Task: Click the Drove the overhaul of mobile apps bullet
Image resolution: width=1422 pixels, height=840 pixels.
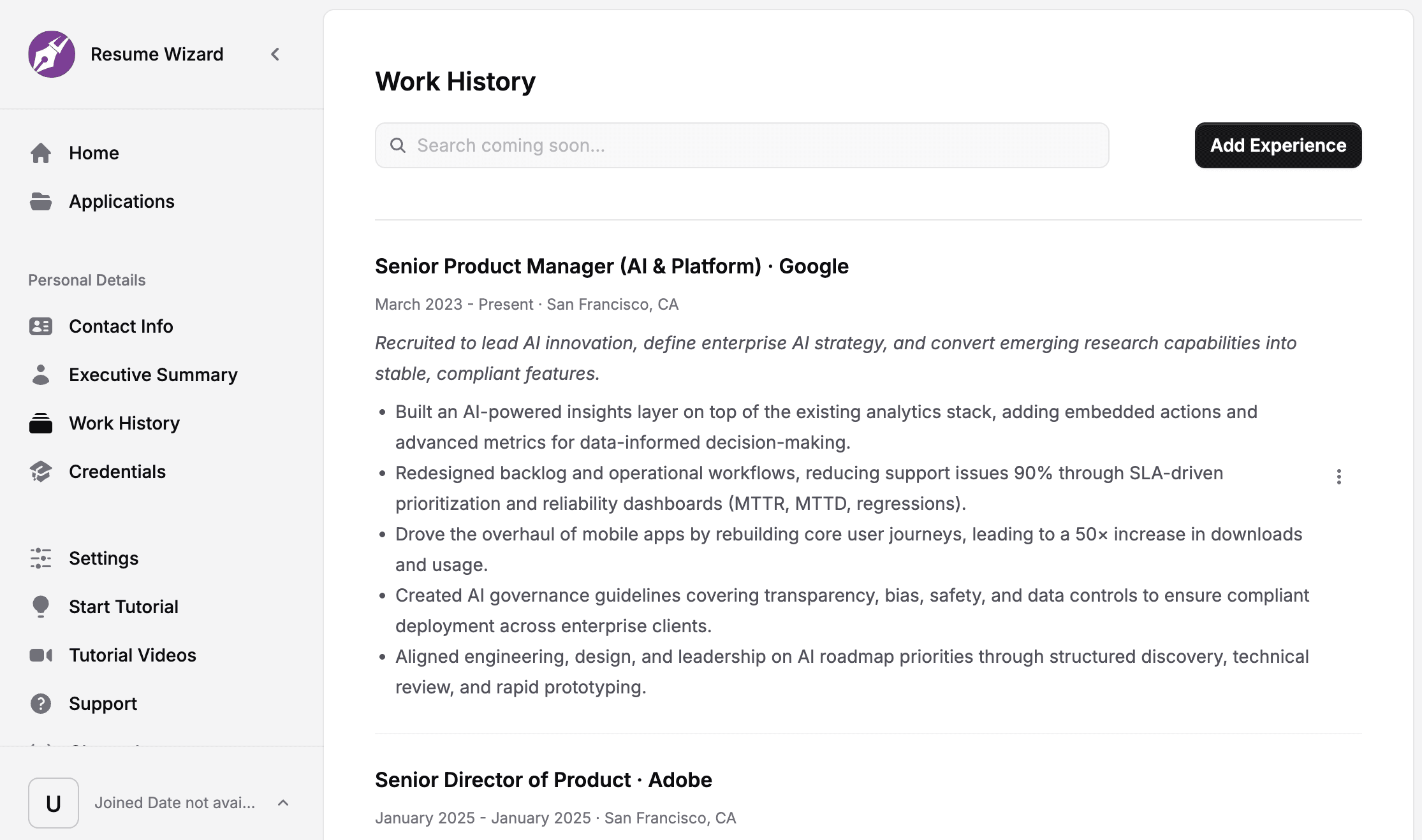Action: tap(849, 549)
